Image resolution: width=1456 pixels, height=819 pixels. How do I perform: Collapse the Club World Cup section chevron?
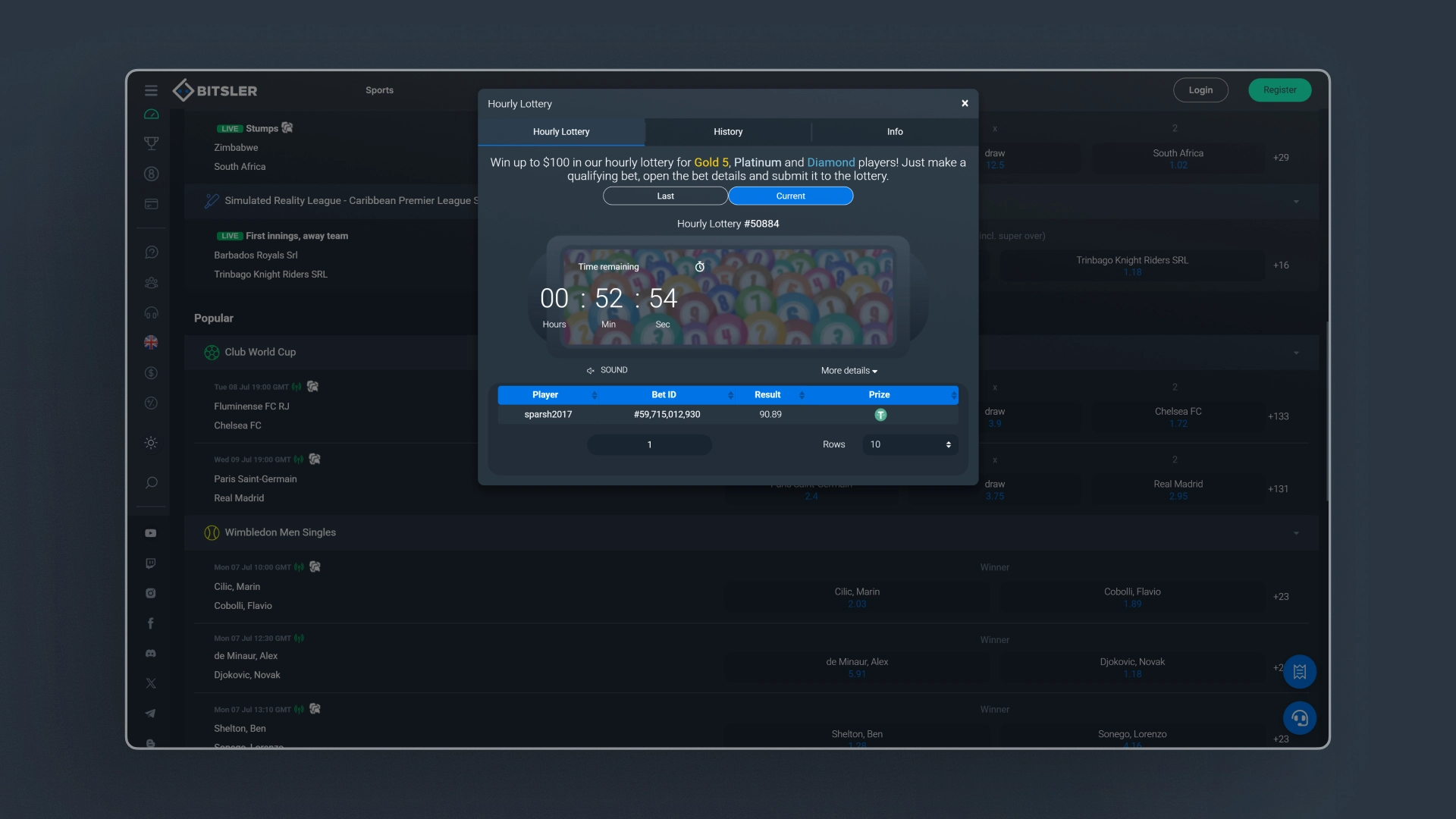point(1296,353)
